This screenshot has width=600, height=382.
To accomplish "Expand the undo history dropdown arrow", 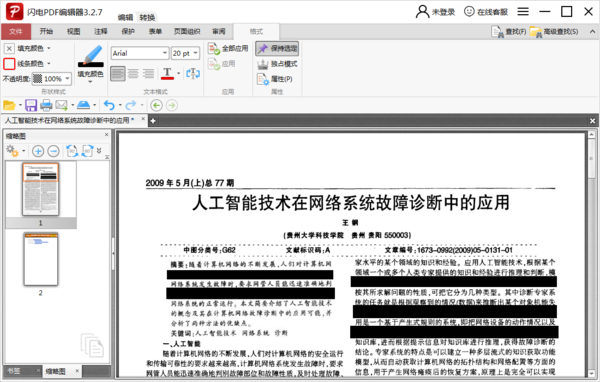I will 120,105.
